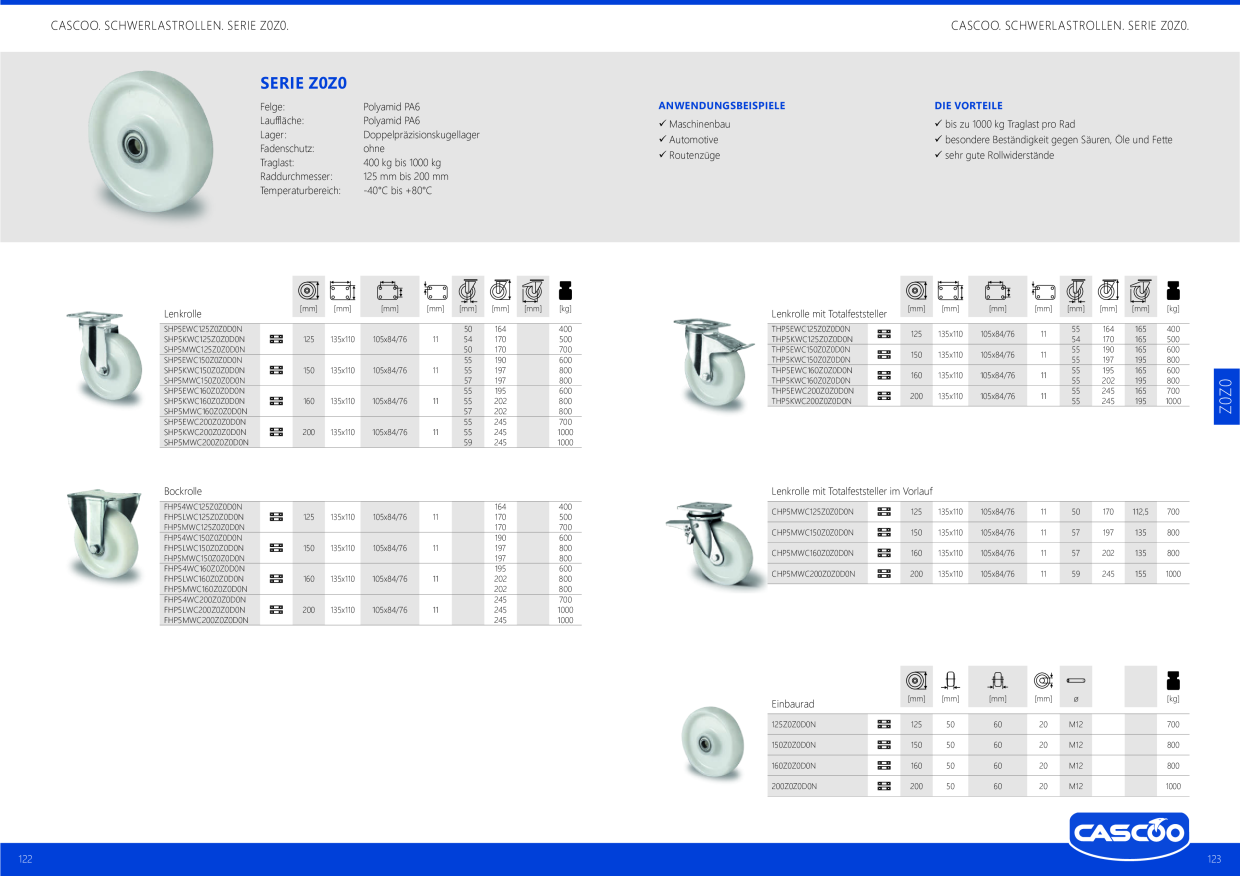1240x876 pixels.
Task: Click M12 in the 125Z0Z0D0N row
Action: [1076, 724]
